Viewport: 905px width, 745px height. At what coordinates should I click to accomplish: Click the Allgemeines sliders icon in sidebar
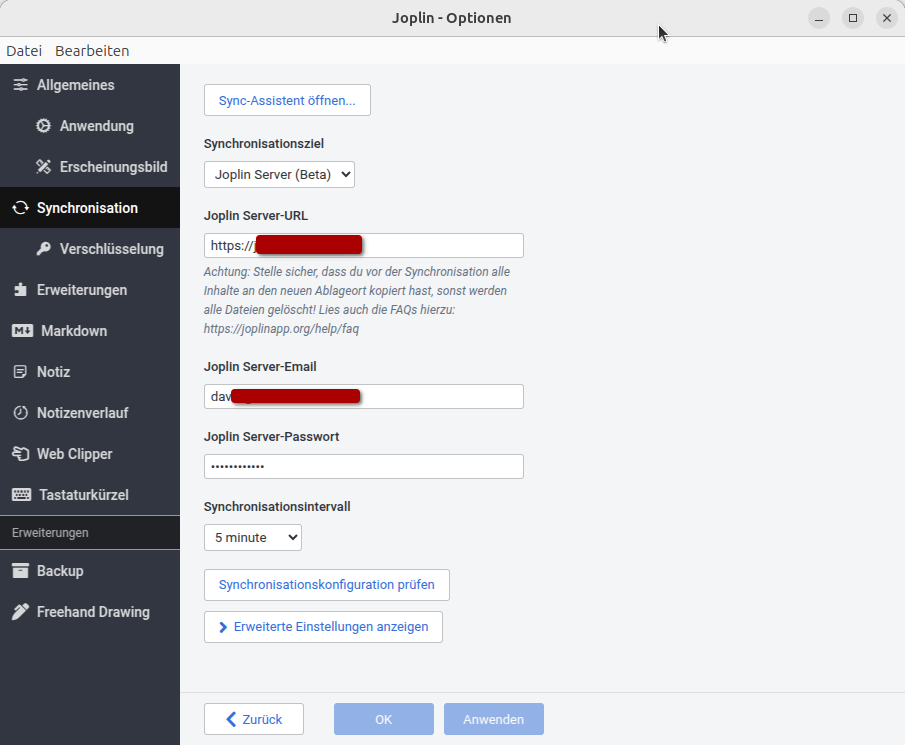coord(20,85)
